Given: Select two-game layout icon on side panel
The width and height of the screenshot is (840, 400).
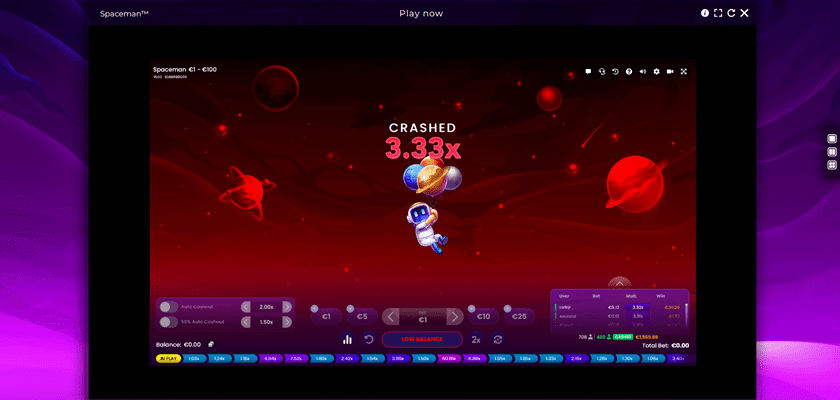Looking at the screenshot, I should (832, 152).
